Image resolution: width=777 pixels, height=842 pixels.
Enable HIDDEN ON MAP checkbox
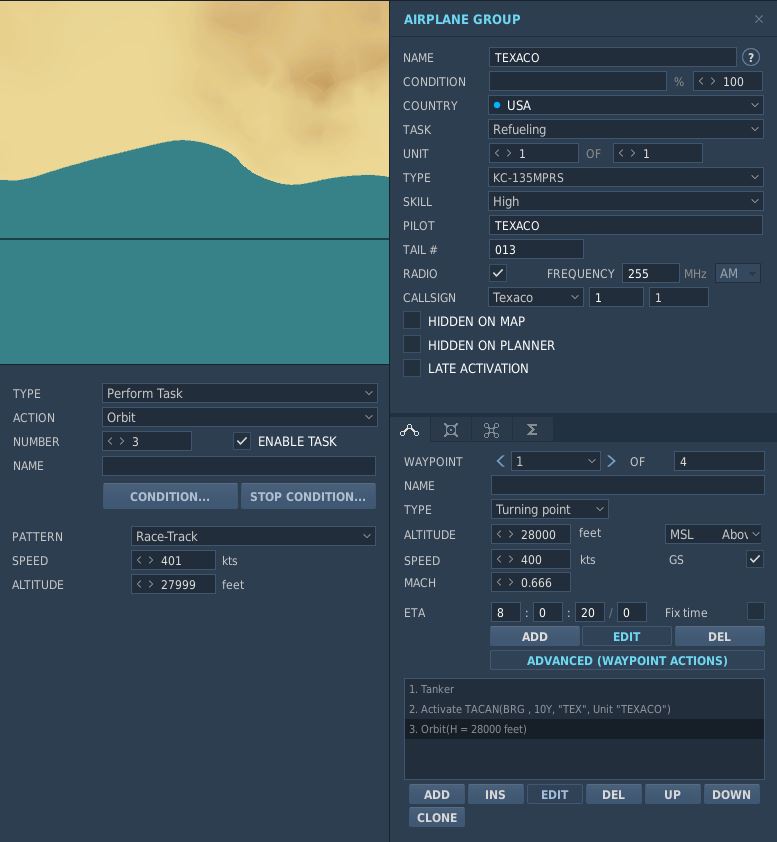click(x=412, y=321)
